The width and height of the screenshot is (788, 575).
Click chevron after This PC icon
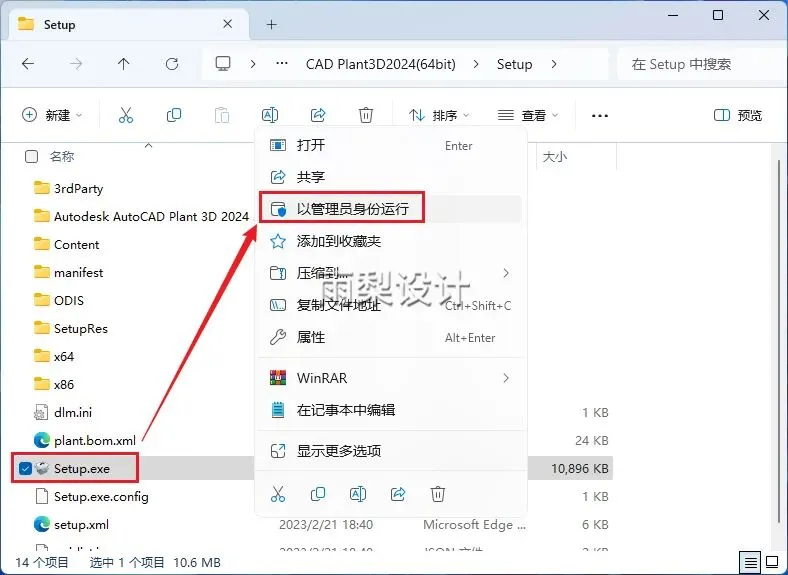(x=253, y=64)
